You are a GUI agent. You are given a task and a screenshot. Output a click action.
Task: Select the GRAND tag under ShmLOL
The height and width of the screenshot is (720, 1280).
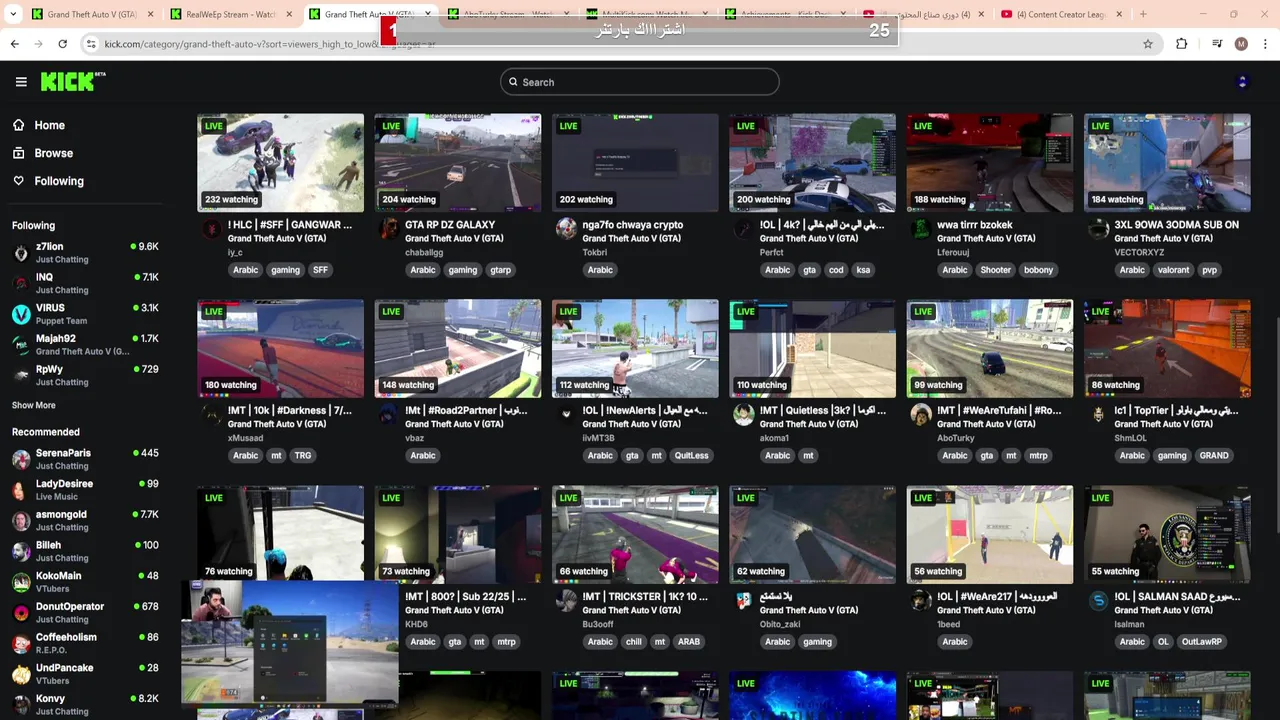pos(1214,456)
